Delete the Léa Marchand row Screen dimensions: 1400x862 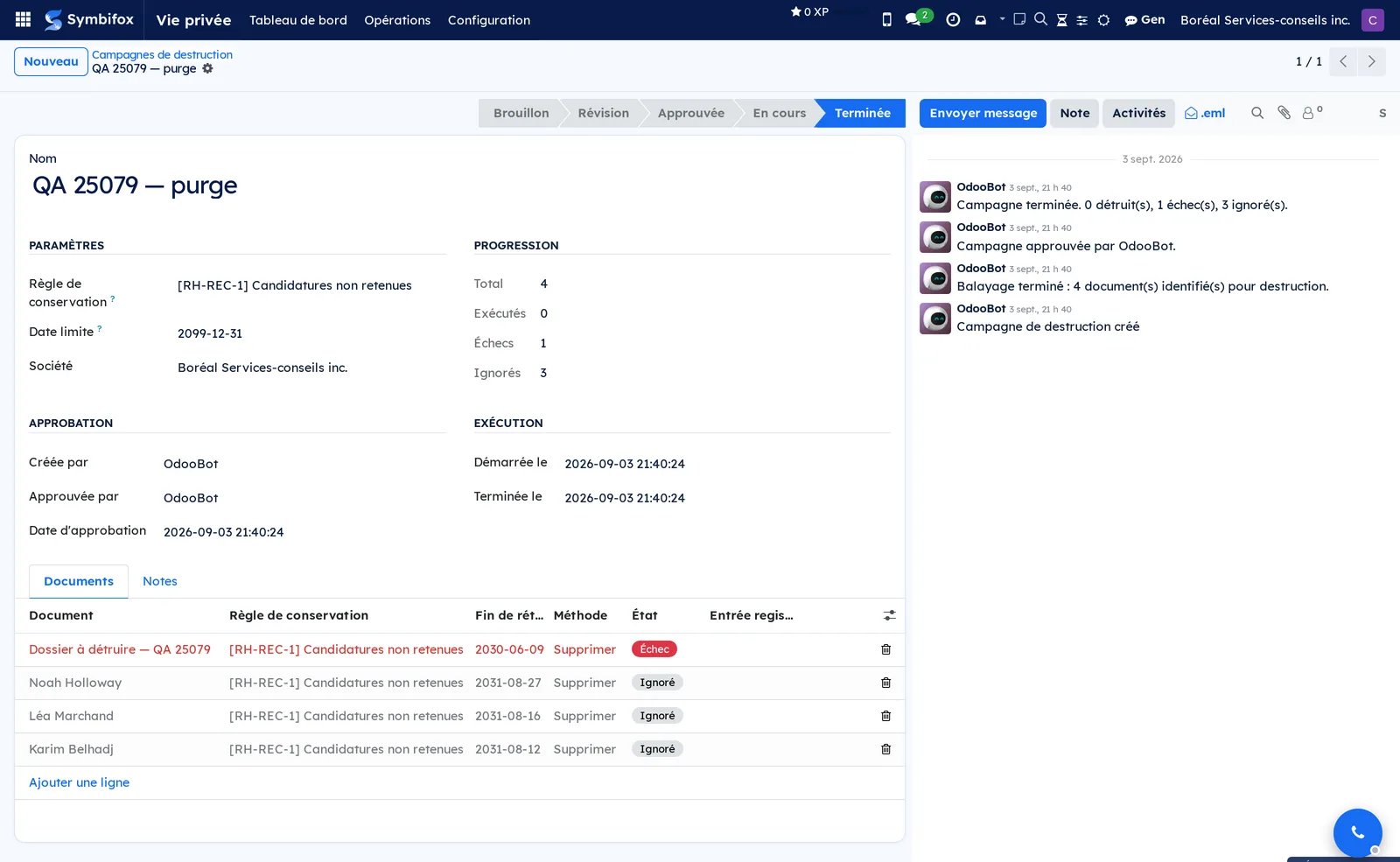[x=885, y=716]
